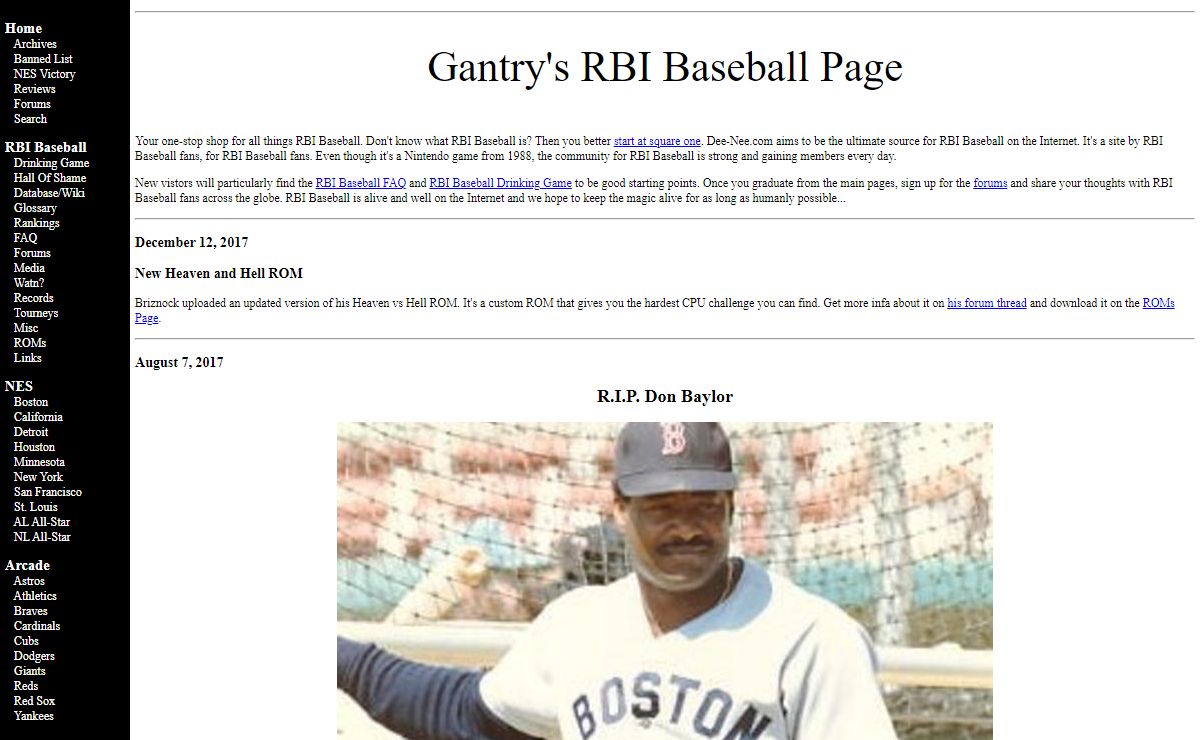
Task: Click the Don Baylor photo
Action: coord(665,581)
